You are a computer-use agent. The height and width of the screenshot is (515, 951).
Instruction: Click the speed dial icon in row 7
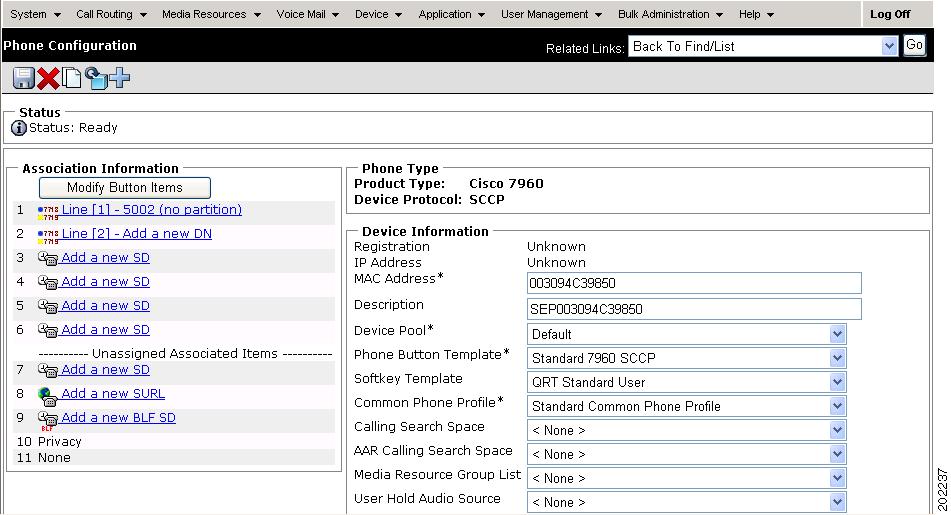48,371
